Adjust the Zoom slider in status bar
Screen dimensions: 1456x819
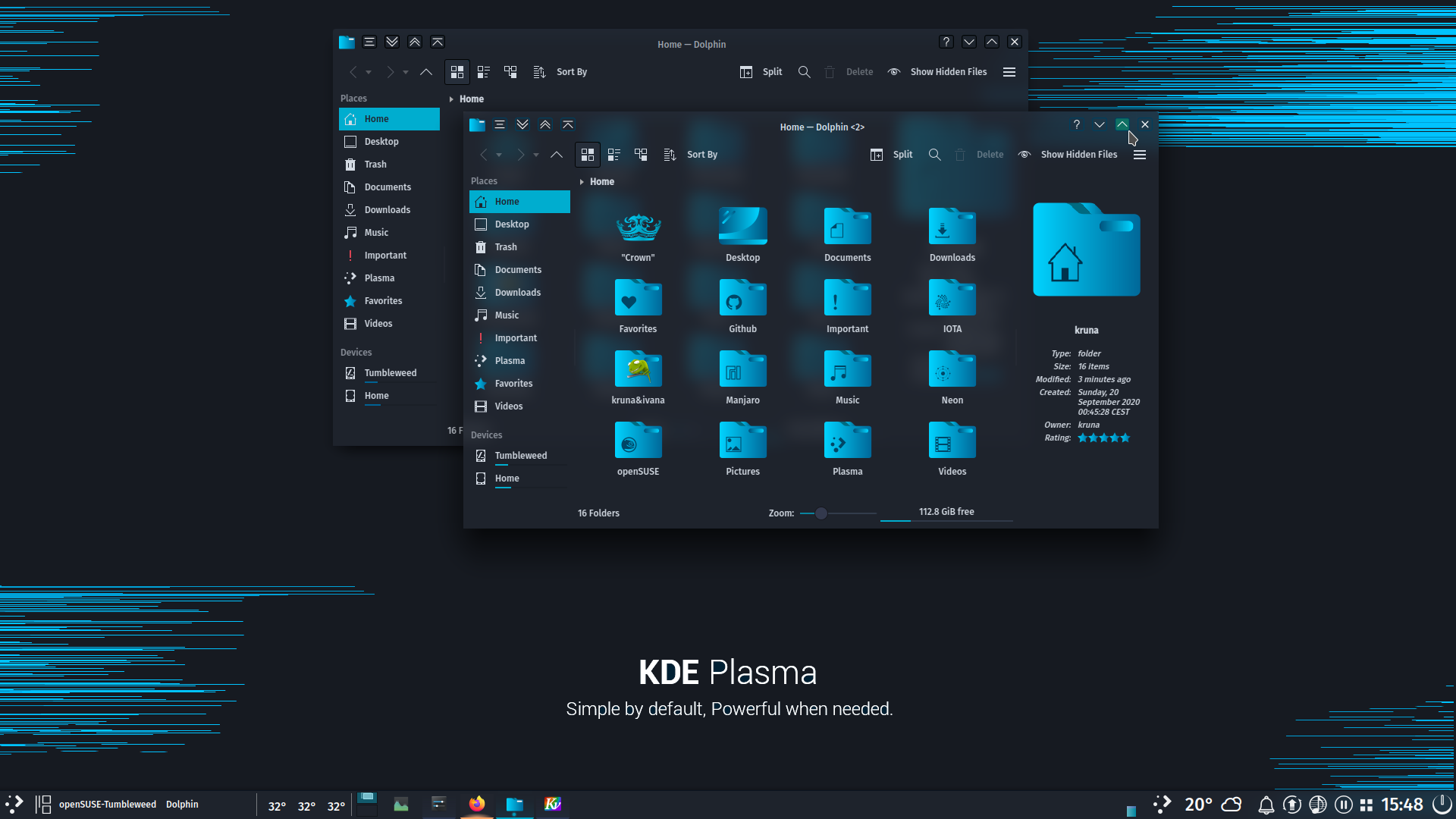click(838, 513)
